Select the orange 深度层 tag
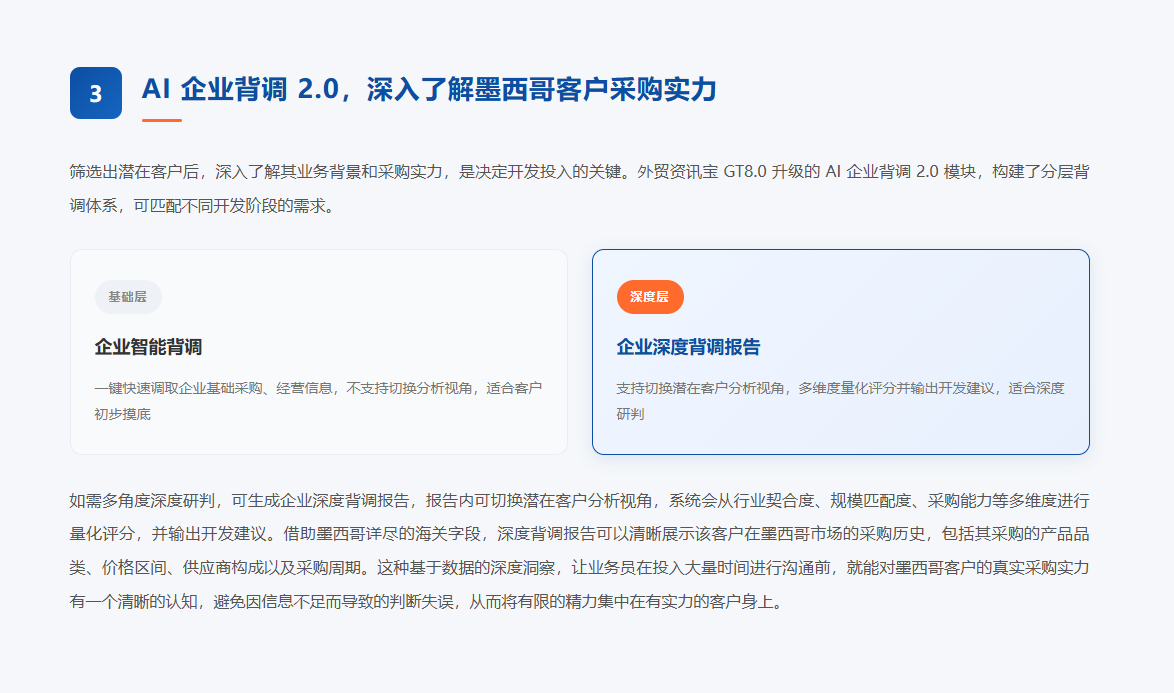Screen dimensions: 1174x693 pos(650,297)
